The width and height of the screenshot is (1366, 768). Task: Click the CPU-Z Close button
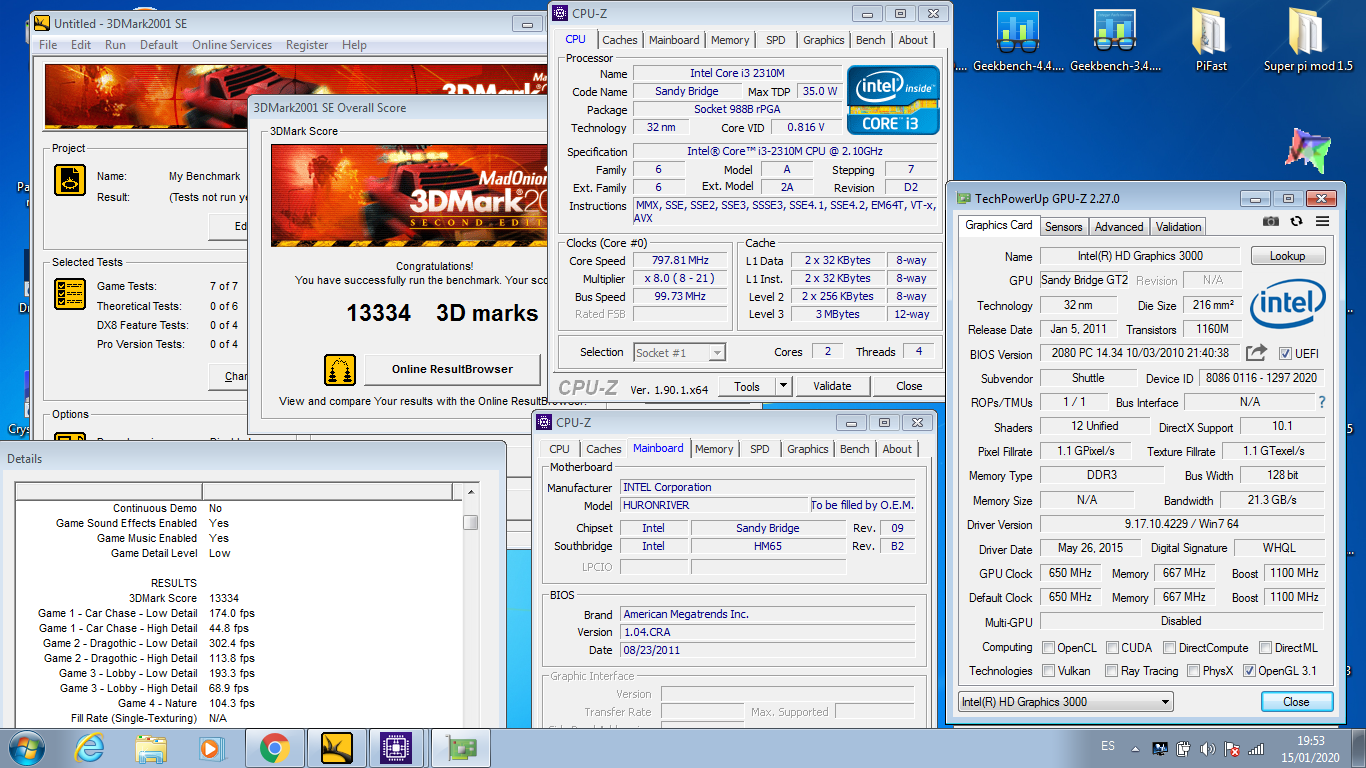tap(909, 386)
